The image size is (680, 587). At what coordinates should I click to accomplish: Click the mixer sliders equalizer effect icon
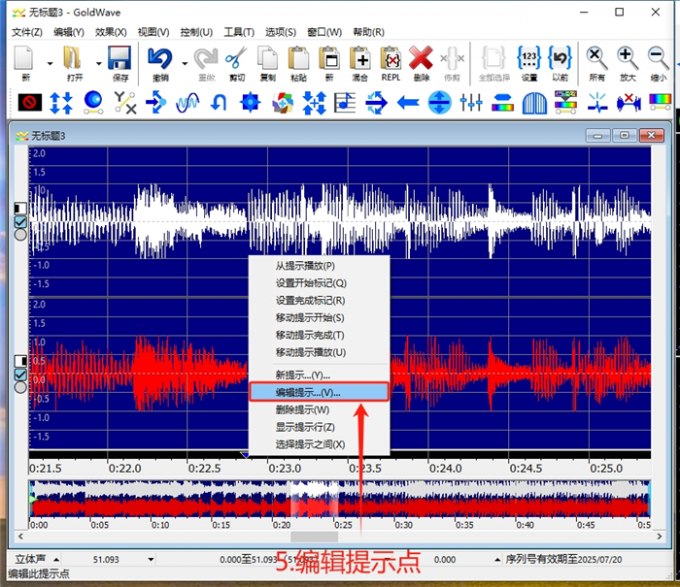coord(471,103)
